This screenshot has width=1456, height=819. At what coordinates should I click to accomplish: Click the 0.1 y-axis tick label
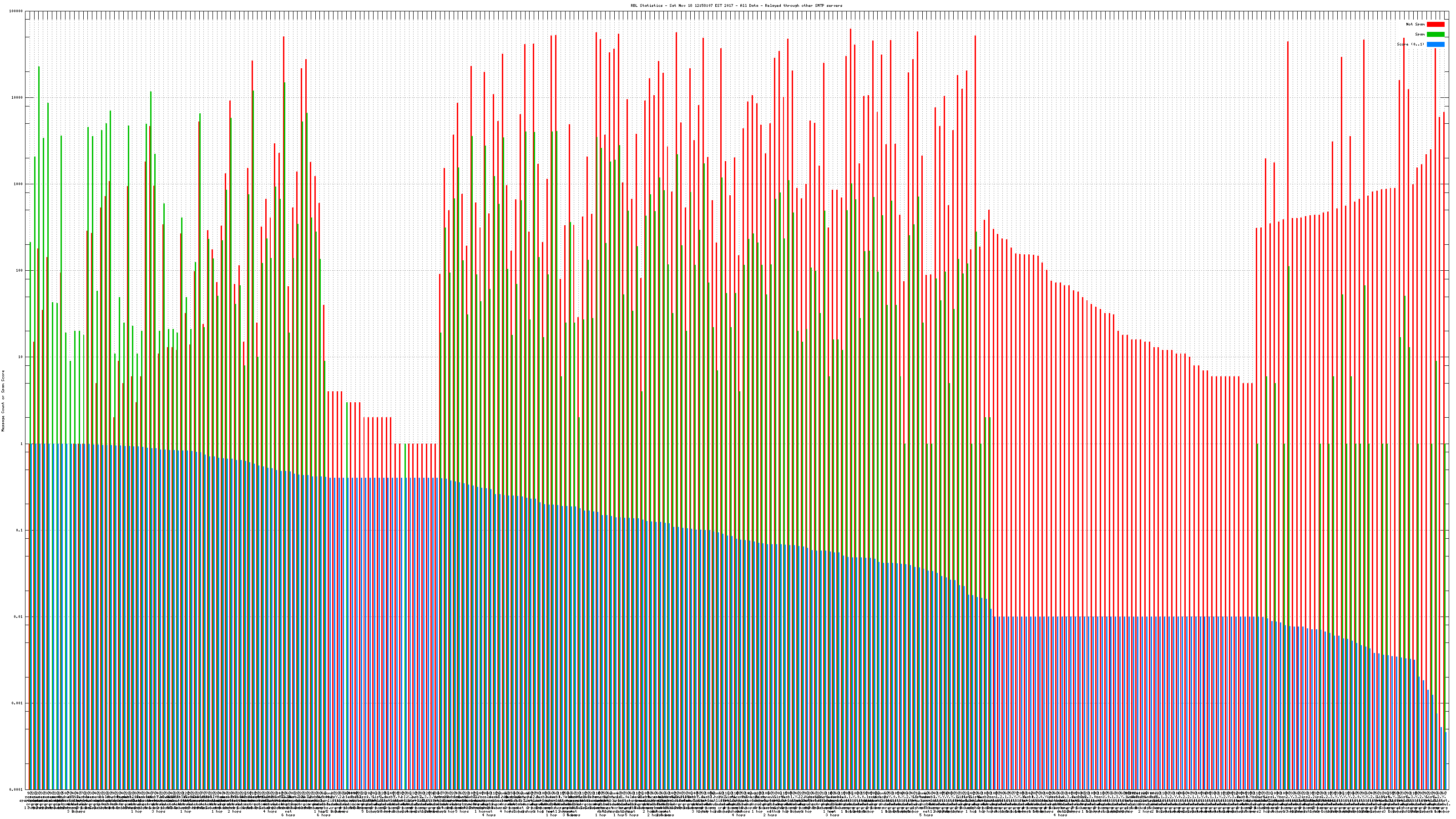20,530
